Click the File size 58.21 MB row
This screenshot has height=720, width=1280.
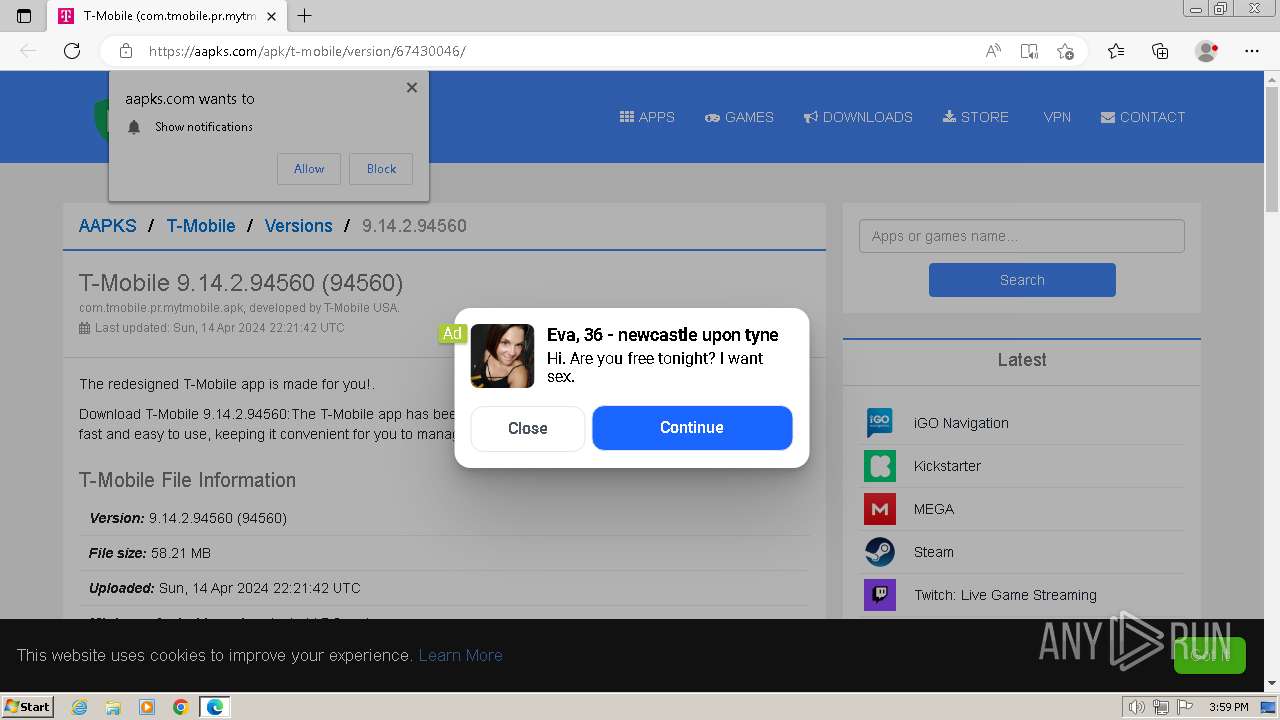(x=444, y=553)
